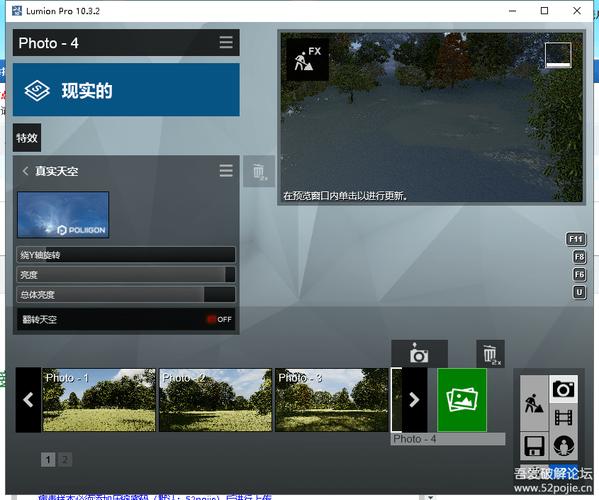Click the white square icon in the preview corner
599x500 pixels.
pyautogui.click(x=558, y=55)
